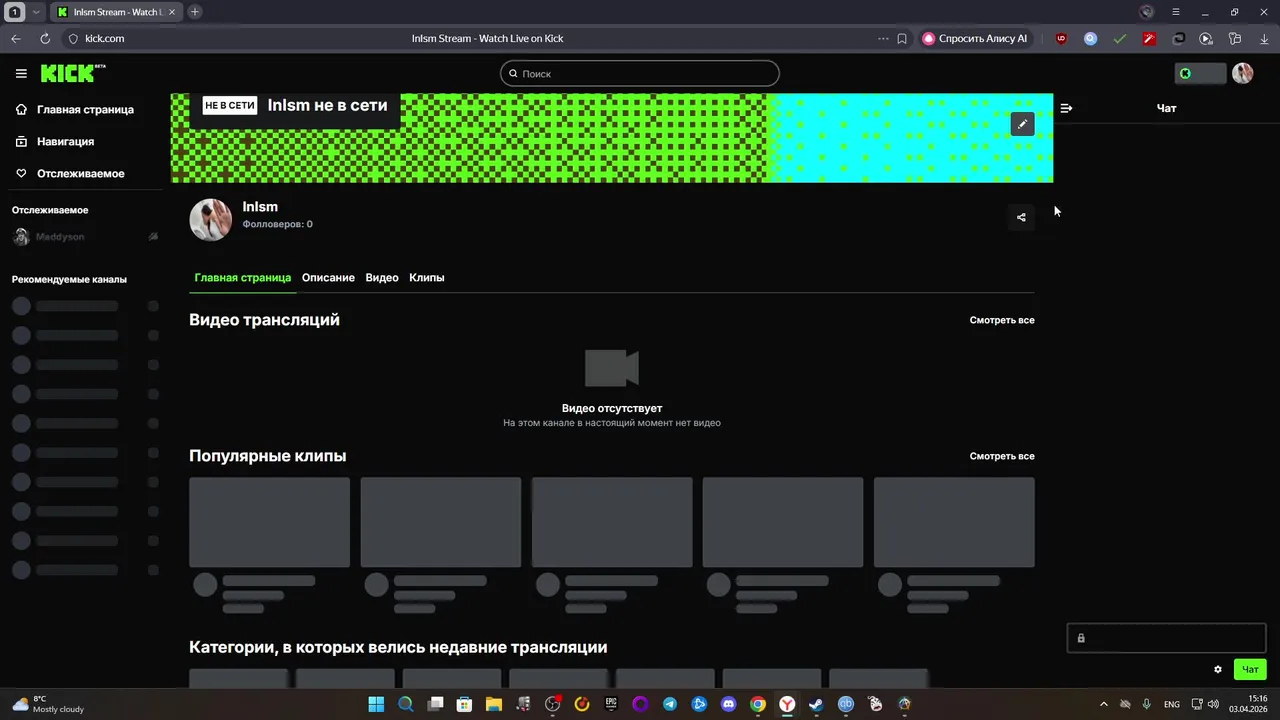Click the red magic wand extension
This screenshot has height=720, width=1280.
(1149, 38)
